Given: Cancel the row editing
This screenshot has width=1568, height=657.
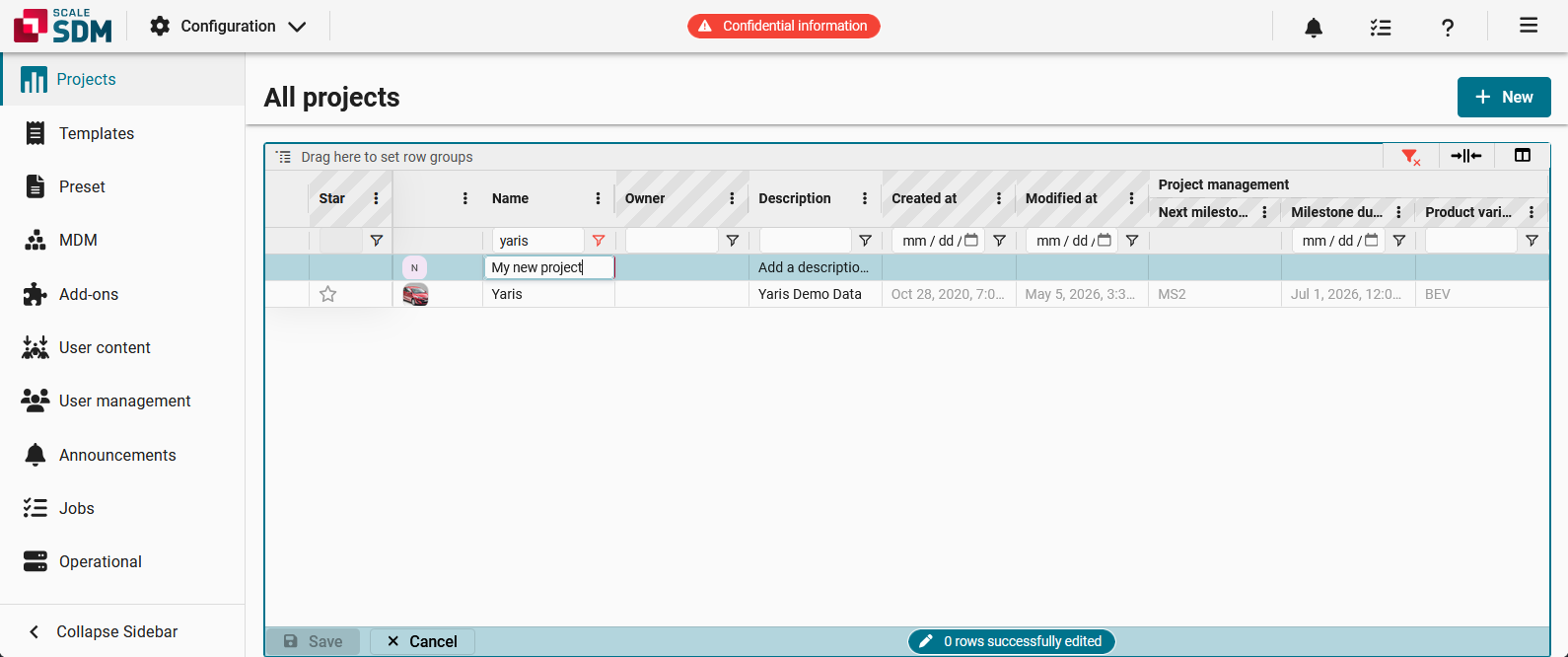Looking at the screenshot, I should tap(422, 641).
